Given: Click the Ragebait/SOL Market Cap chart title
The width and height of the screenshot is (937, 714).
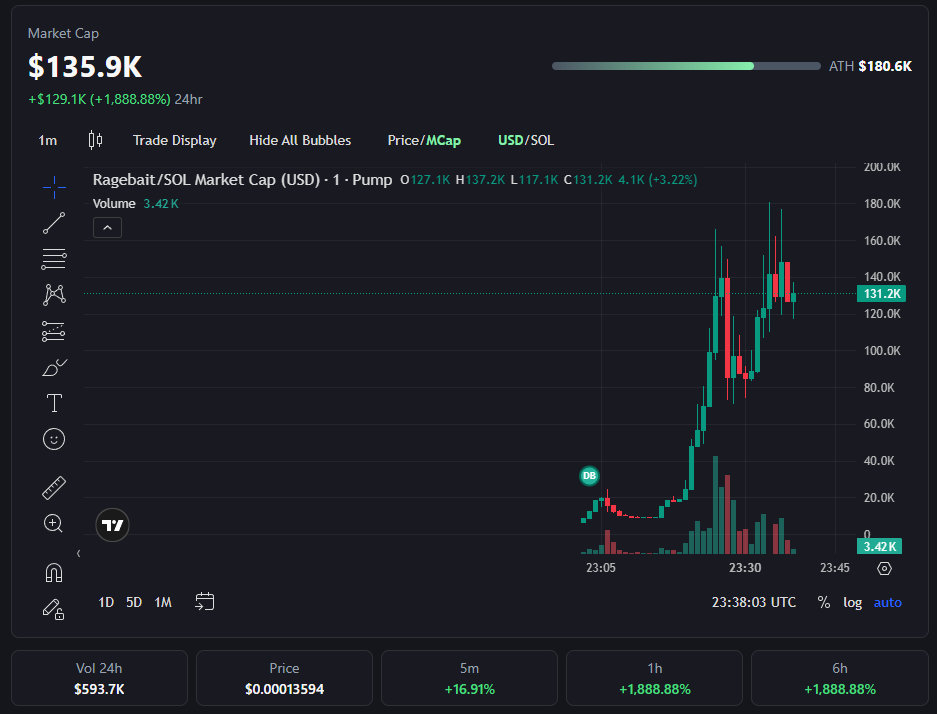Looking at the screenshot, I should [x=242, y=180].
